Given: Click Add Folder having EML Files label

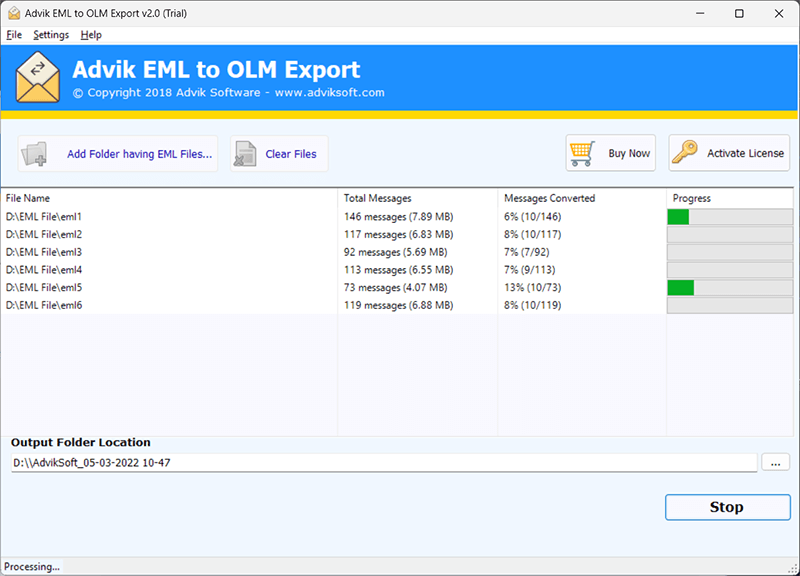Looking at the screenshot, I should [139, 154].
